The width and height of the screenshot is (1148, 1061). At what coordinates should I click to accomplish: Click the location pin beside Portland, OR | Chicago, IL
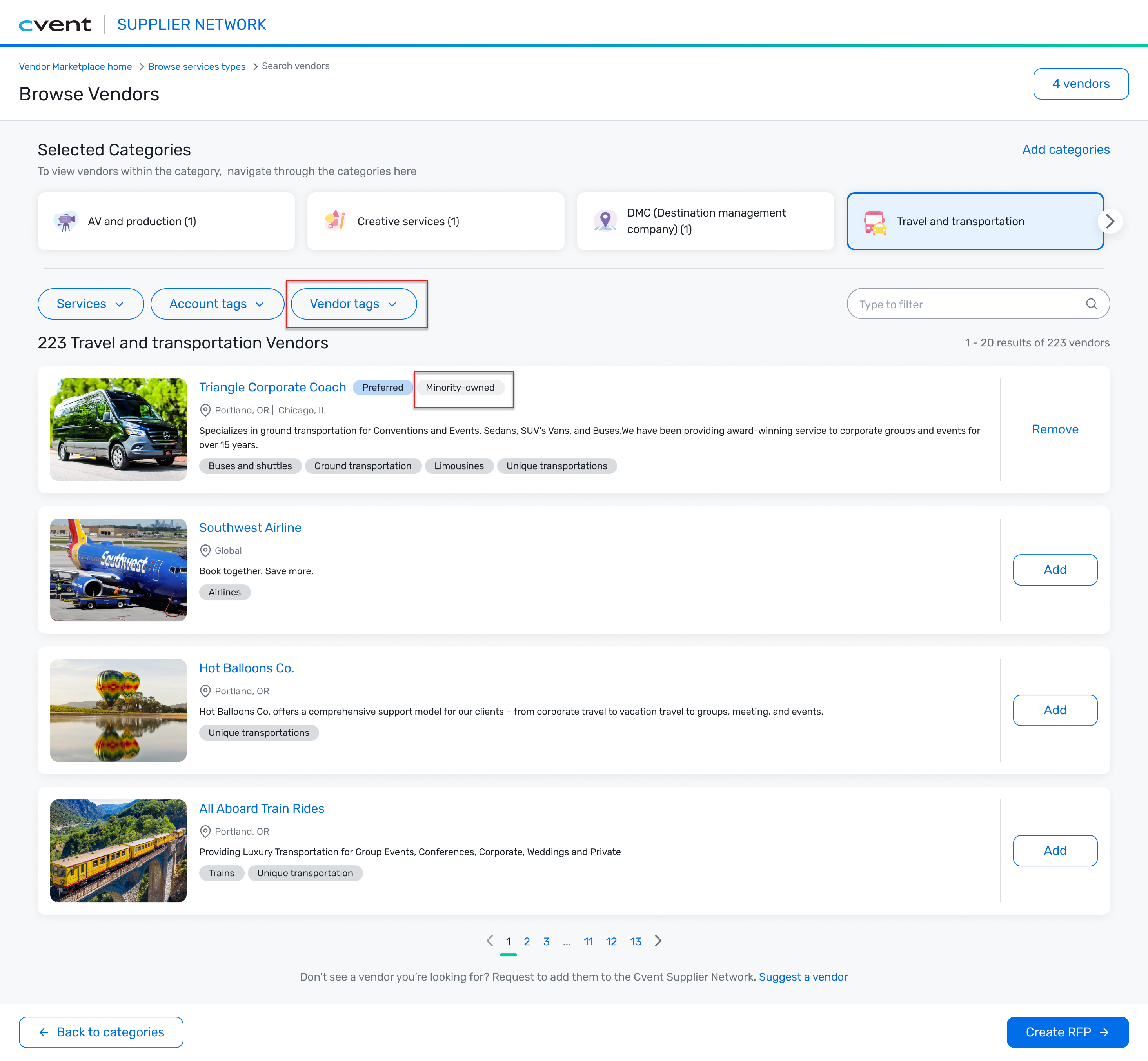(x=205, y=410)
